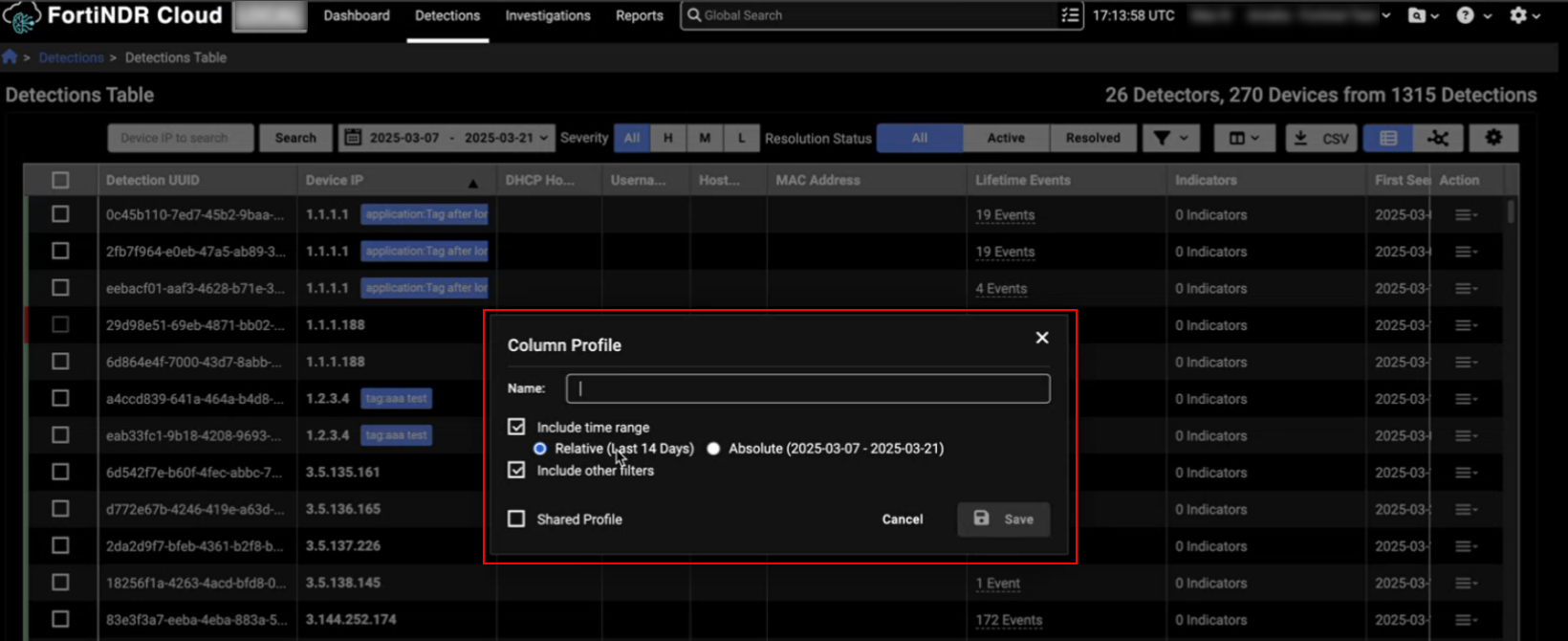The image size is (1568, 641).
Task: Toggle Include other filters checkbox
Action: (x=516, y=470)
